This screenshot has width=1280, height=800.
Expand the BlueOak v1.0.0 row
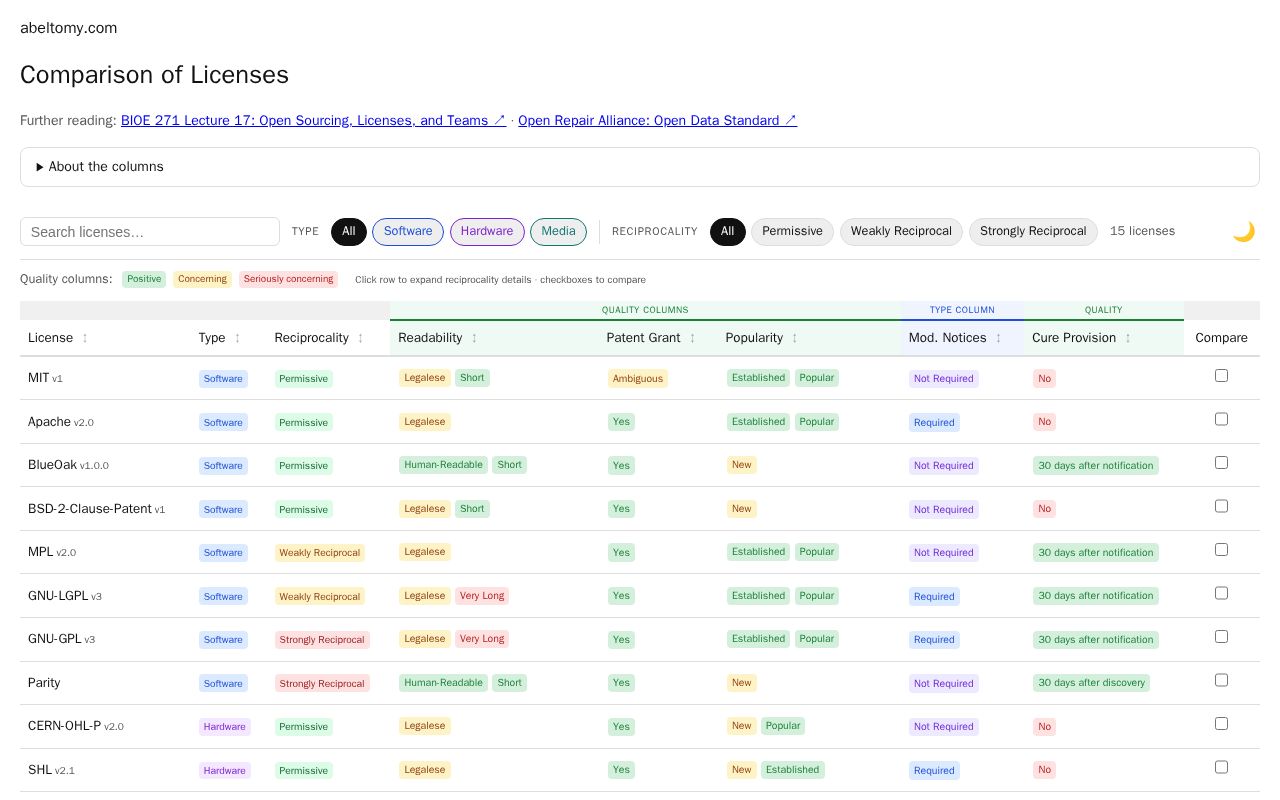tap(640, 465)
